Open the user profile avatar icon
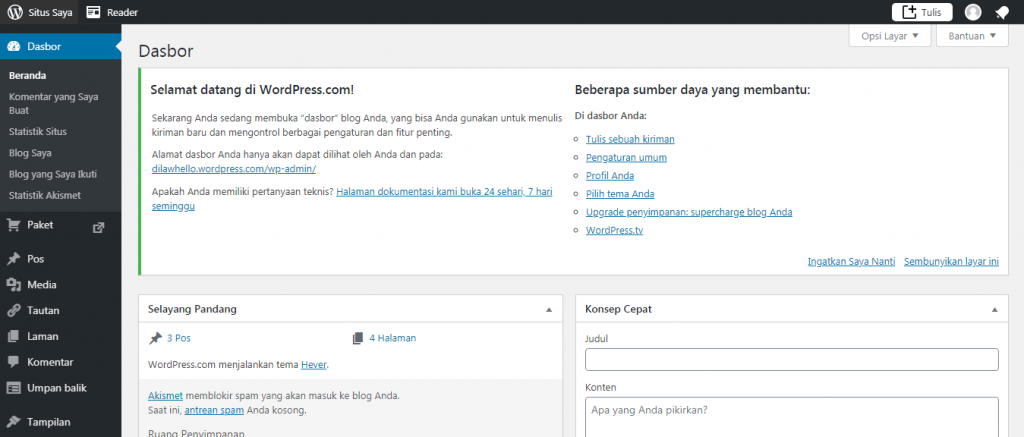The image size is (1024, 437). pyautogui.click(x=973, y=12)
